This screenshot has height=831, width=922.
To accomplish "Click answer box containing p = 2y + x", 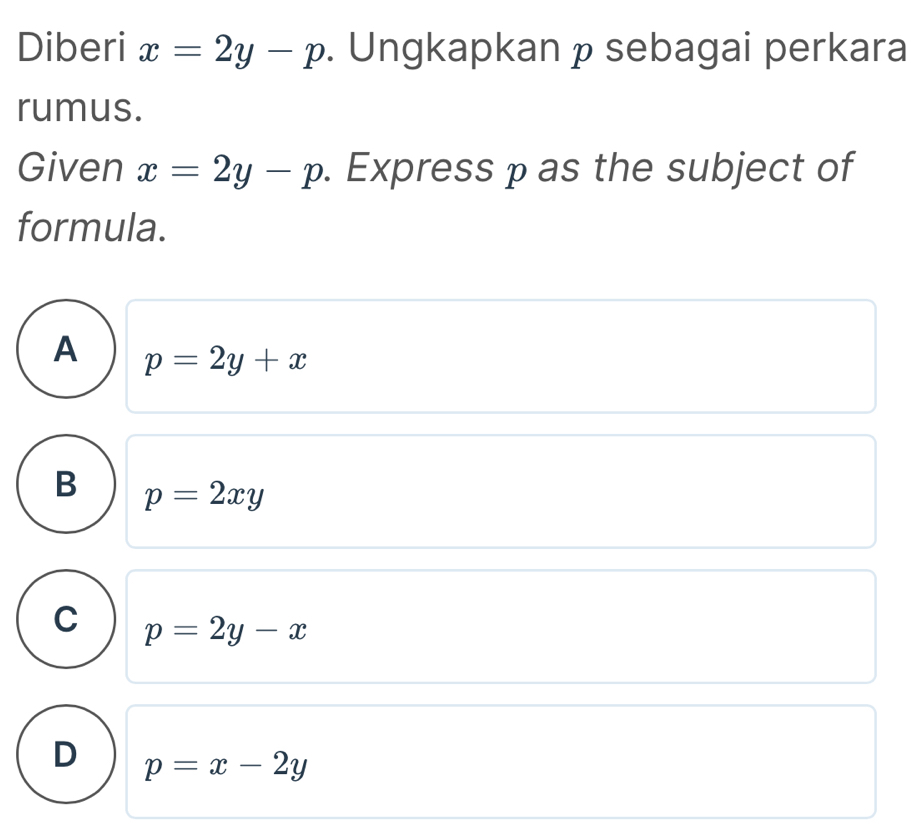I will (x=500, y=356).
